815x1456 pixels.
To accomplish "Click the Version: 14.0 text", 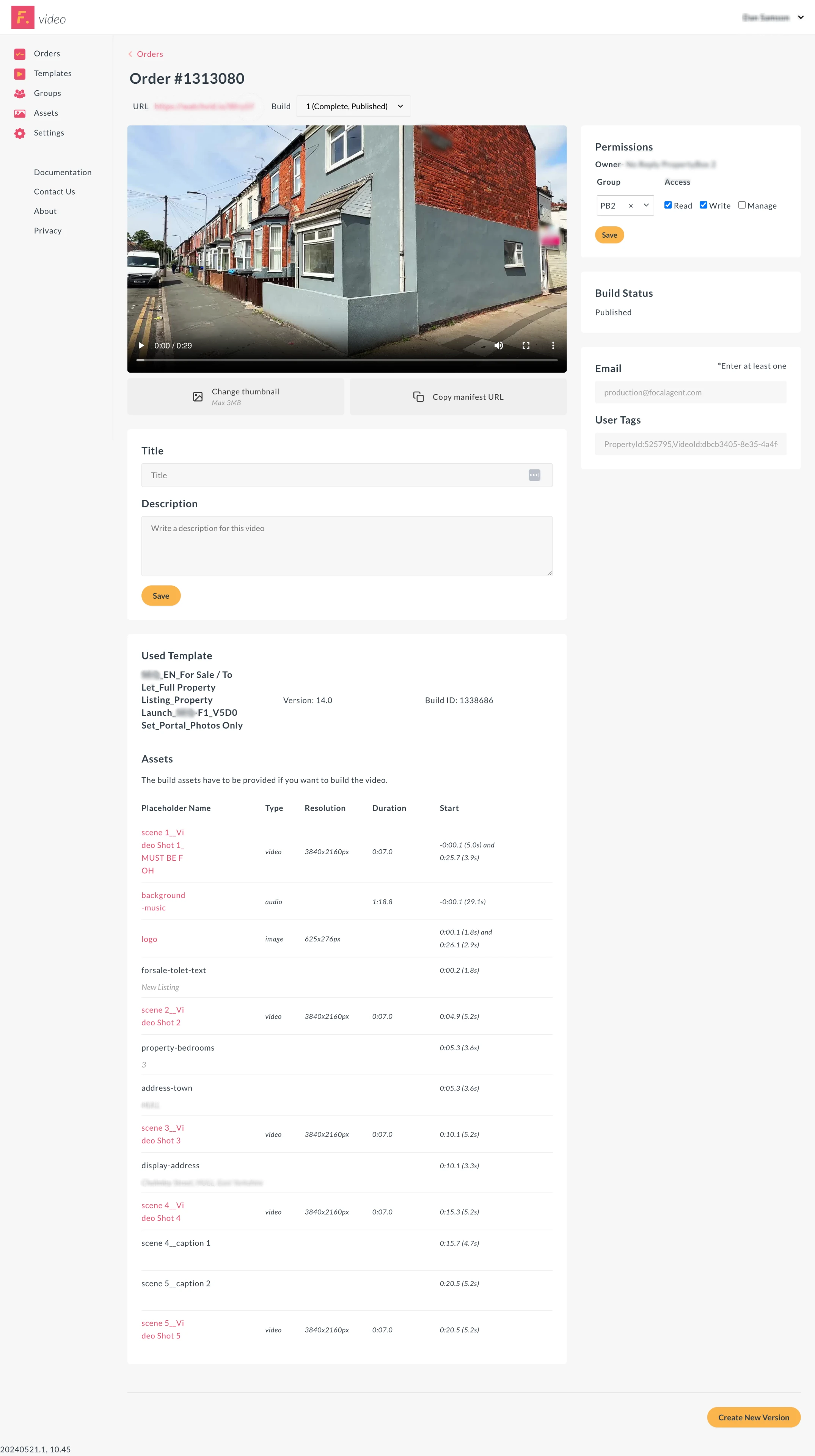I will coord(308,700).
